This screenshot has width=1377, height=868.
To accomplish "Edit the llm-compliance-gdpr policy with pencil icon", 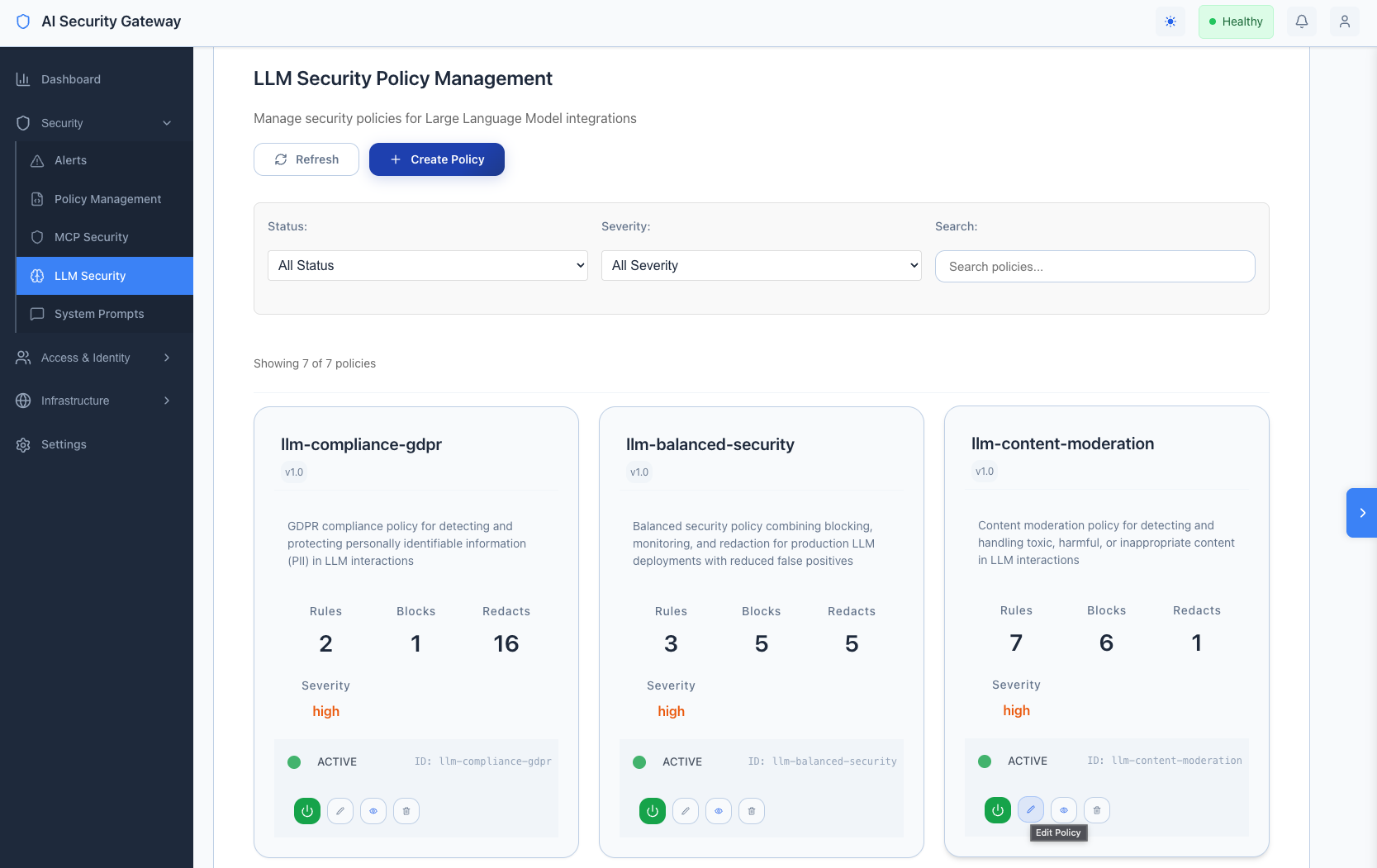I will point(340,811).
